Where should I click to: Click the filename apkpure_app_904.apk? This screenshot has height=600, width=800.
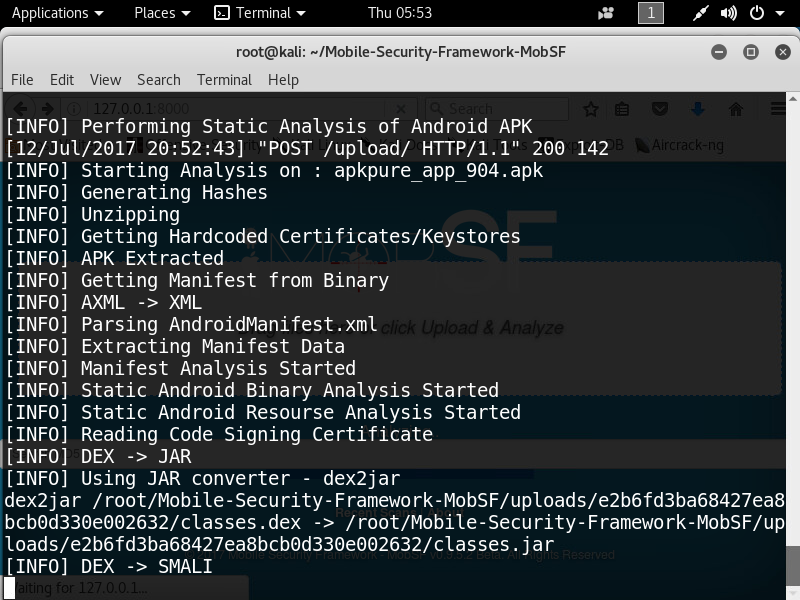point(438,171)
